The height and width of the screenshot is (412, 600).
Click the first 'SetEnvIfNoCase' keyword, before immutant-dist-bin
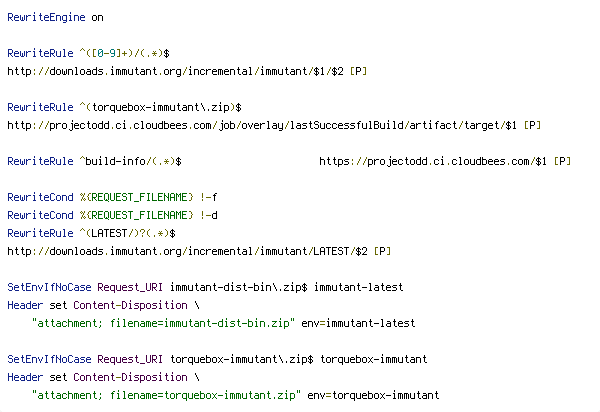click(x=49, y=287)
